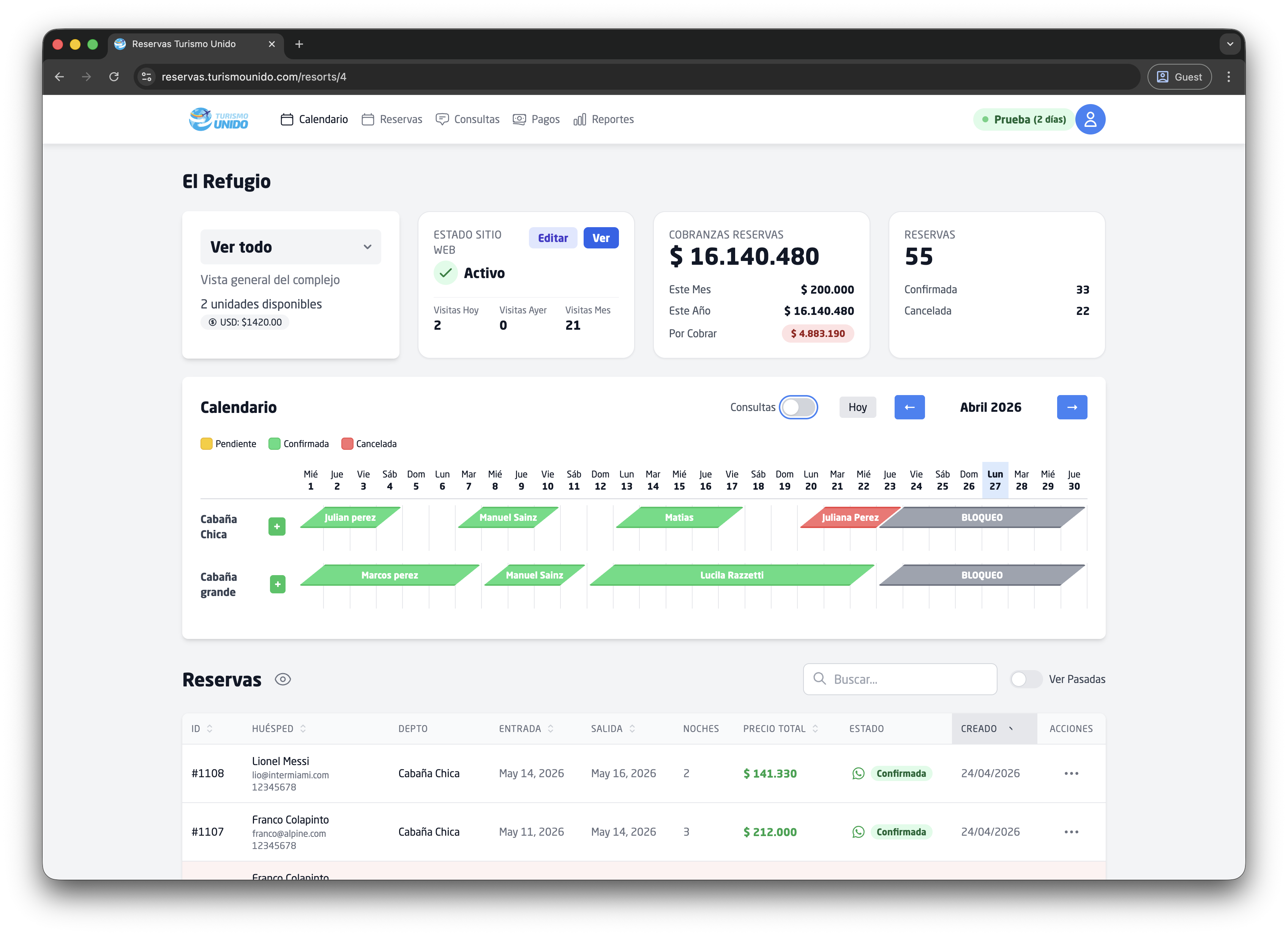
Task: Select the Lun 27 date header
Action: [x=995, y=480]
